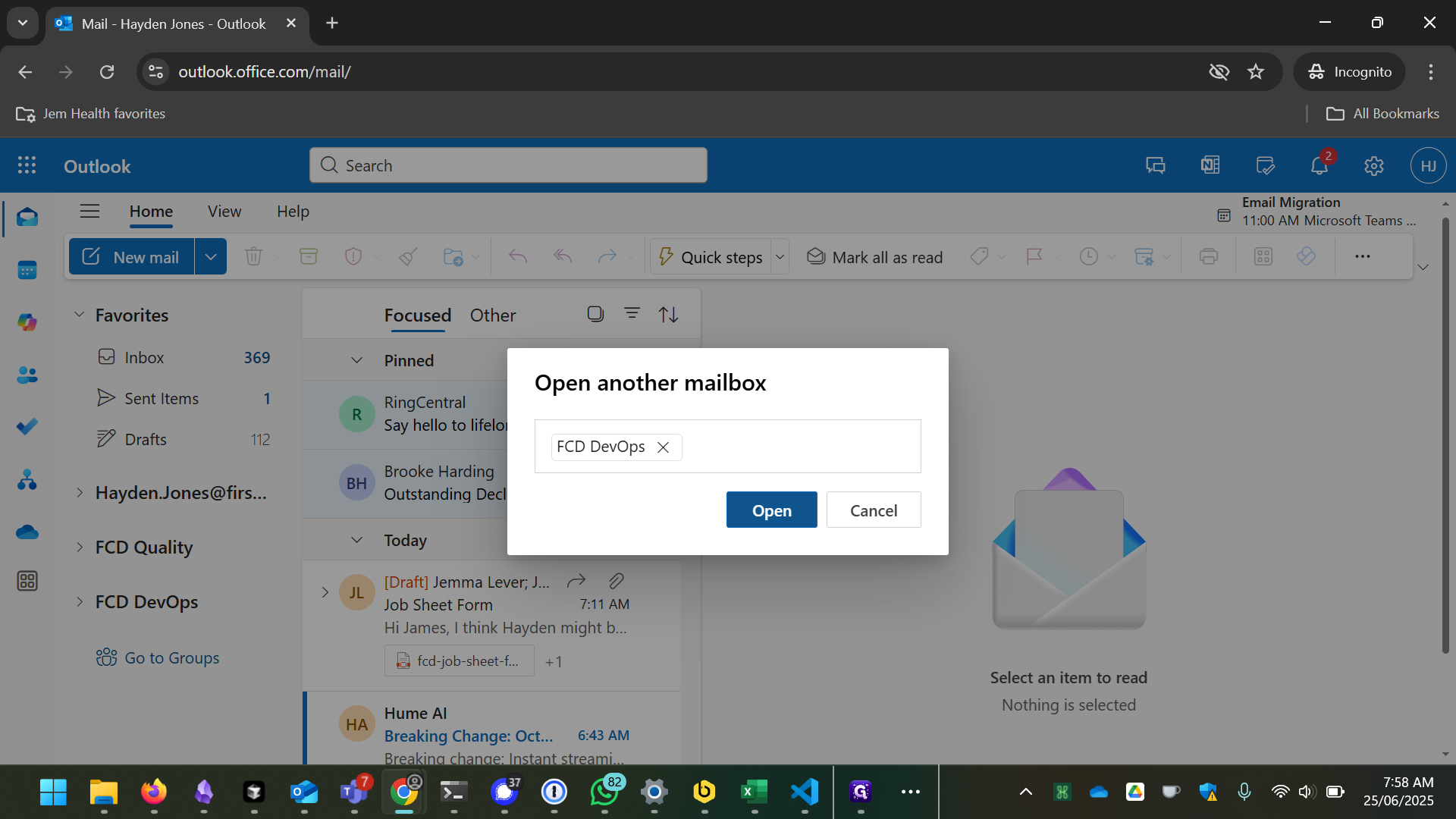Expand the Jemma Lever conversation thread
This screenshot has height=819, width=1456.
(x=325, y=592)
